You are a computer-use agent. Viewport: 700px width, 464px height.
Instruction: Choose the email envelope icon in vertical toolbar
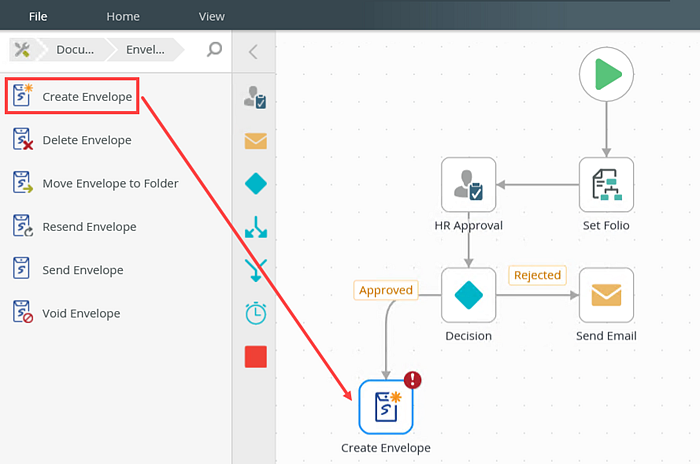click(x=255, y=141)
